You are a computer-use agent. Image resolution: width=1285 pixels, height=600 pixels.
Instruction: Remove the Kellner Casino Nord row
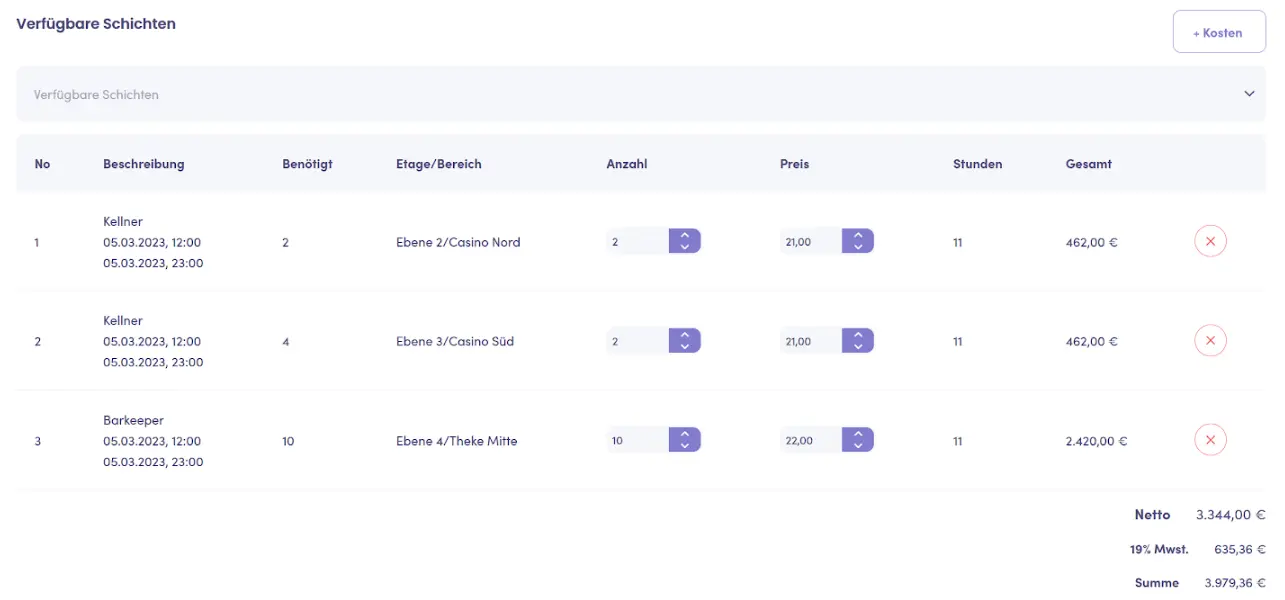pos(1210,242)
